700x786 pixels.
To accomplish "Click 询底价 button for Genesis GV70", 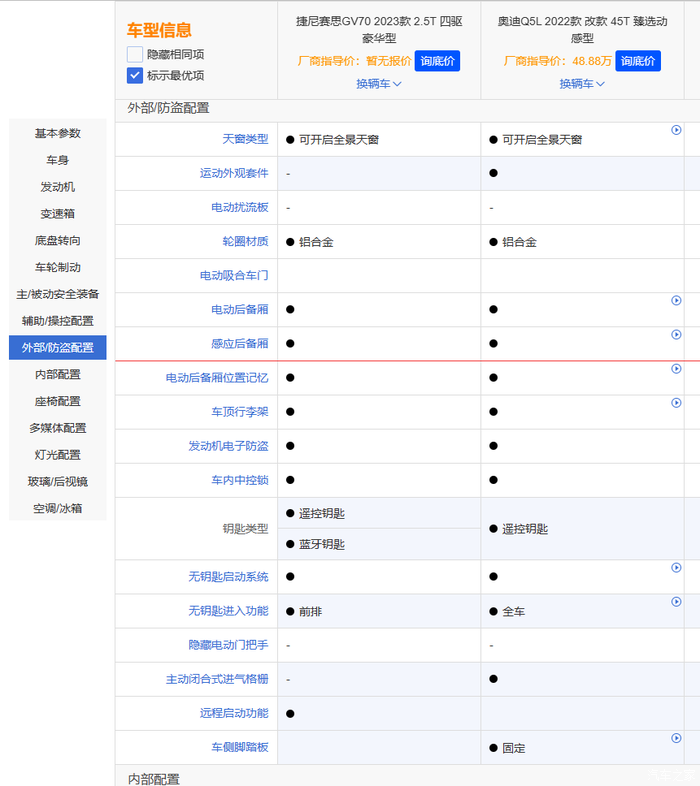I will (437, 61).
